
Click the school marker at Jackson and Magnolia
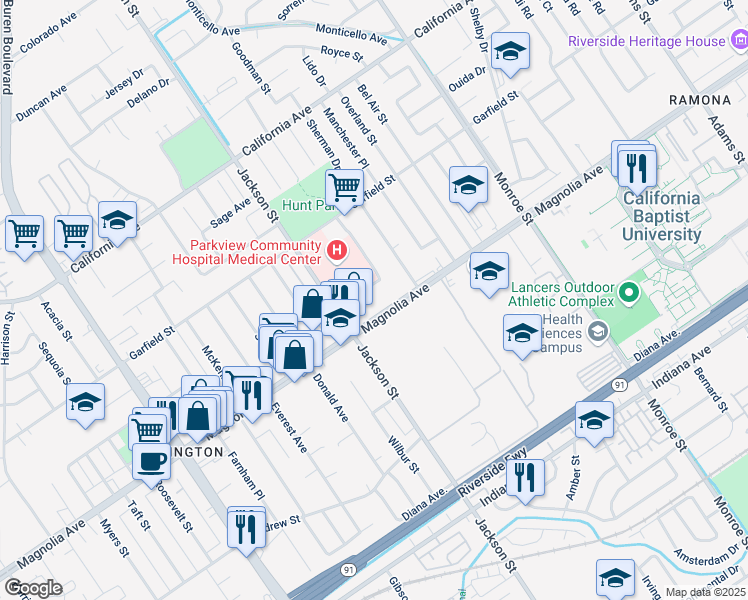pyautogui.click(x=340, y=319)
